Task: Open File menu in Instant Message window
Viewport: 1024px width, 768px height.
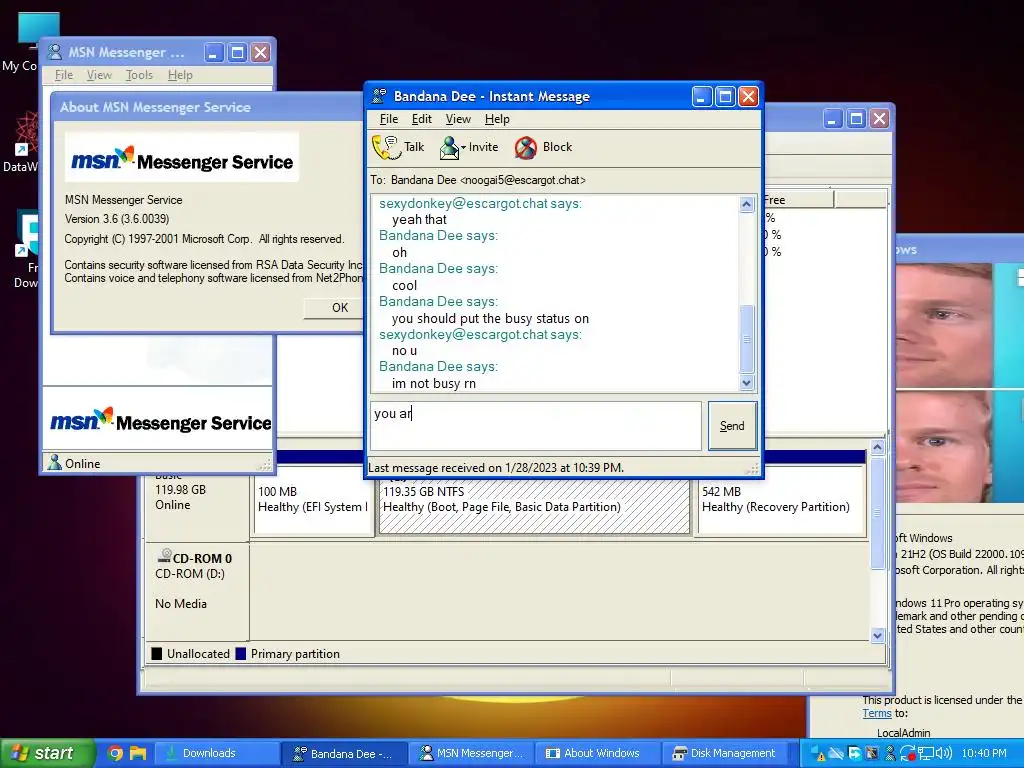Action: coord(389,119)
